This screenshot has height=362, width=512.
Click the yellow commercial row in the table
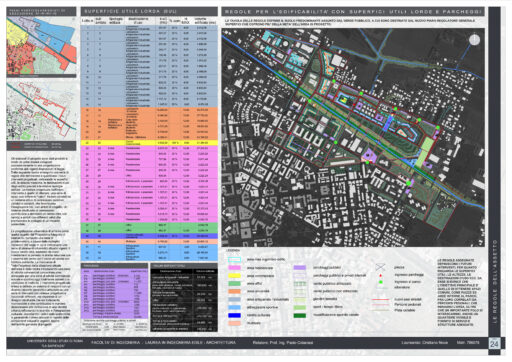click(x=149, y=143)
